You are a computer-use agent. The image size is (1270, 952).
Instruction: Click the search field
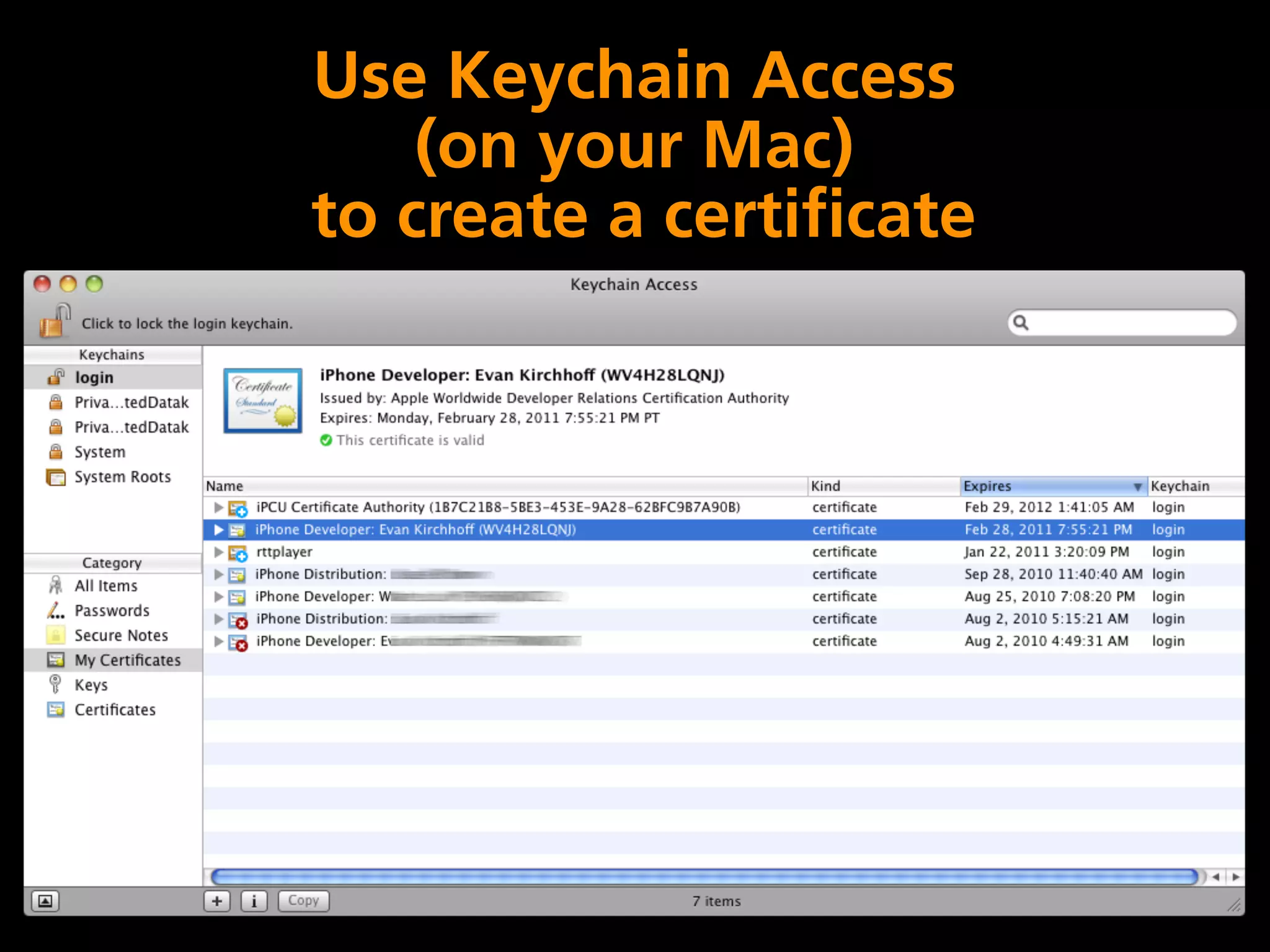1122,322
